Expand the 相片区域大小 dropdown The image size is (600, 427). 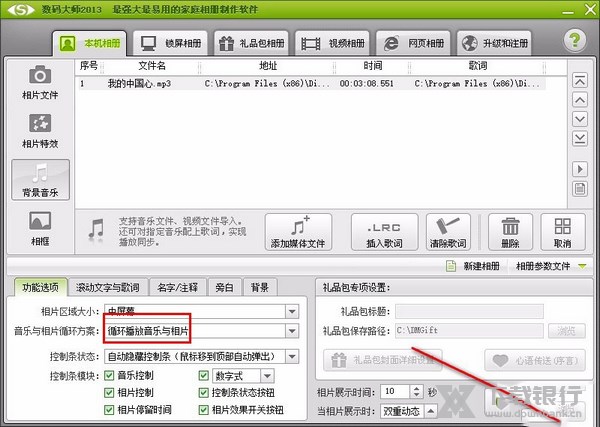point(291,311)
